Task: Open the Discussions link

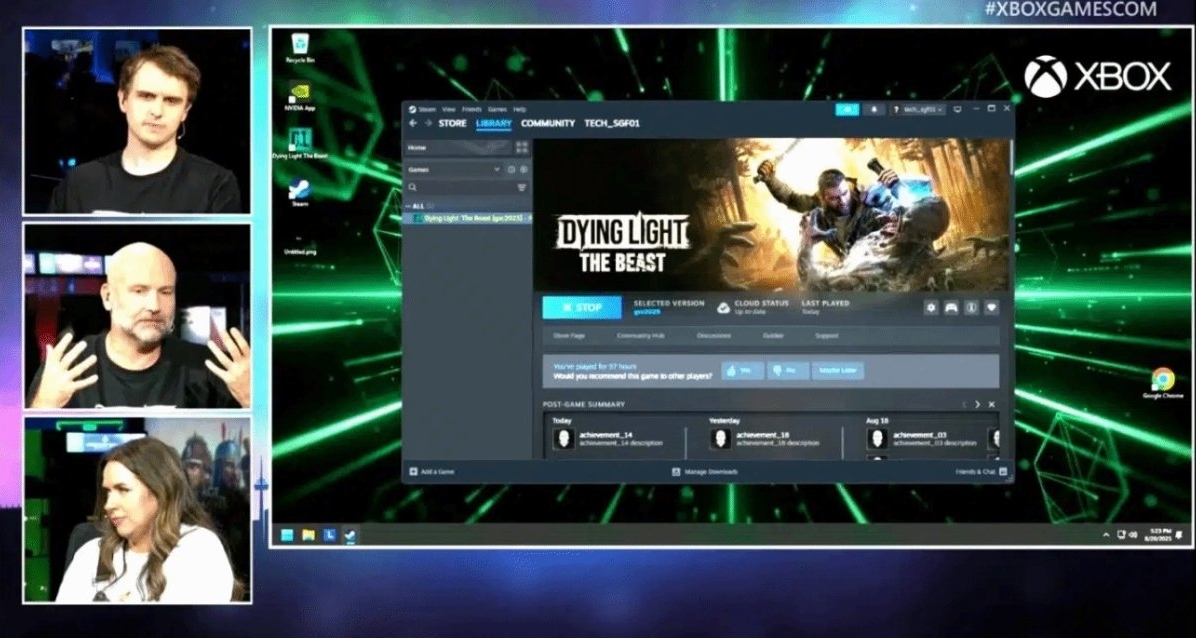Action: click(714, 336)
